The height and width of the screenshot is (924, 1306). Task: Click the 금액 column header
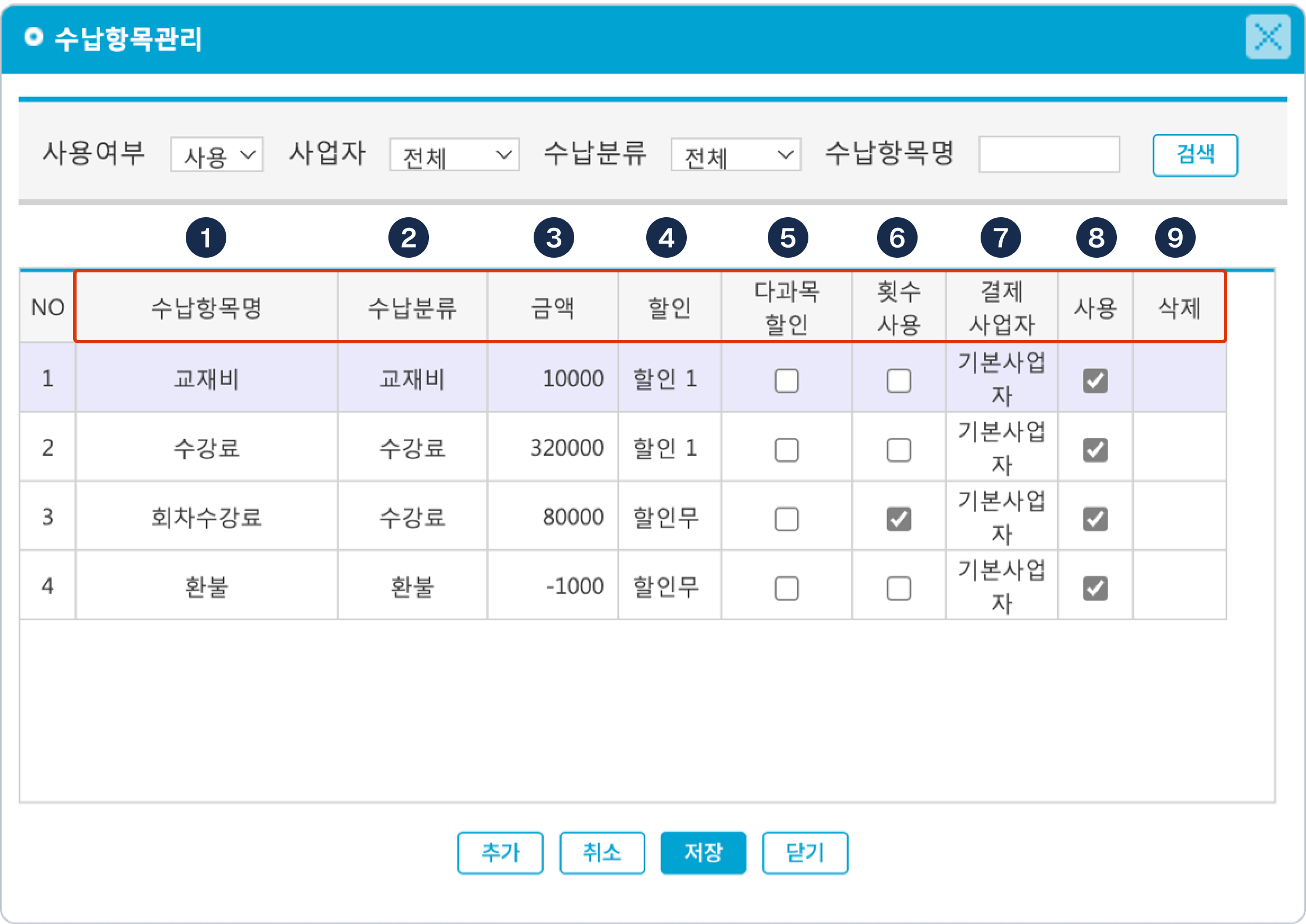click(x=553, y=308)
